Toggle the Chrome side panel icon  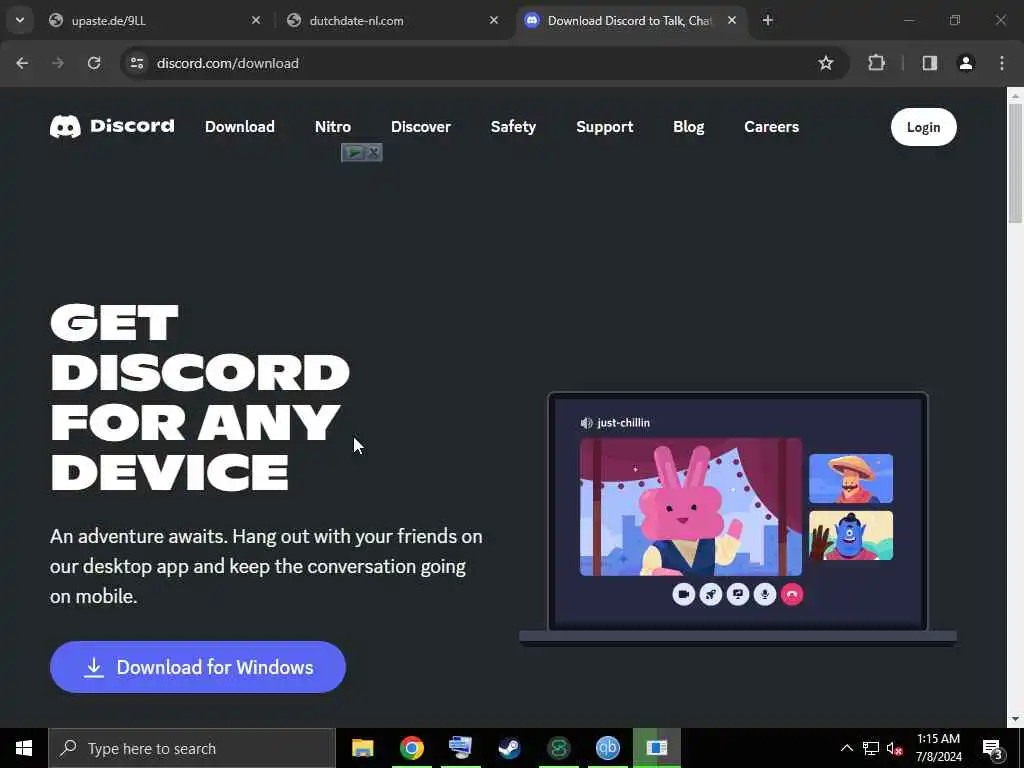tap(930, 63)
